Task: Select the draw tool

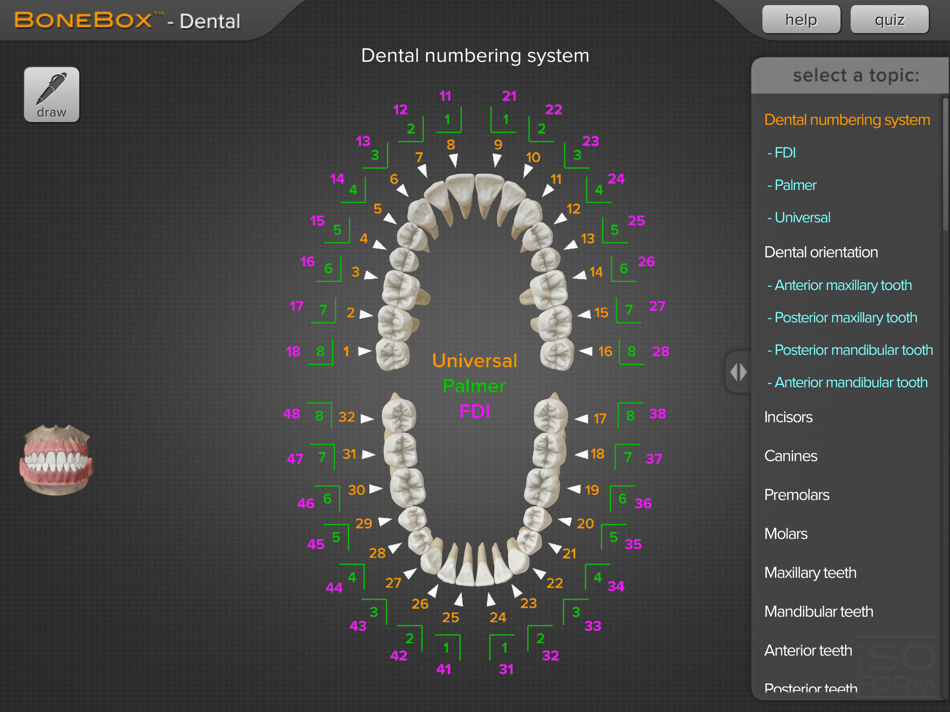Action: tap(50, 94)
